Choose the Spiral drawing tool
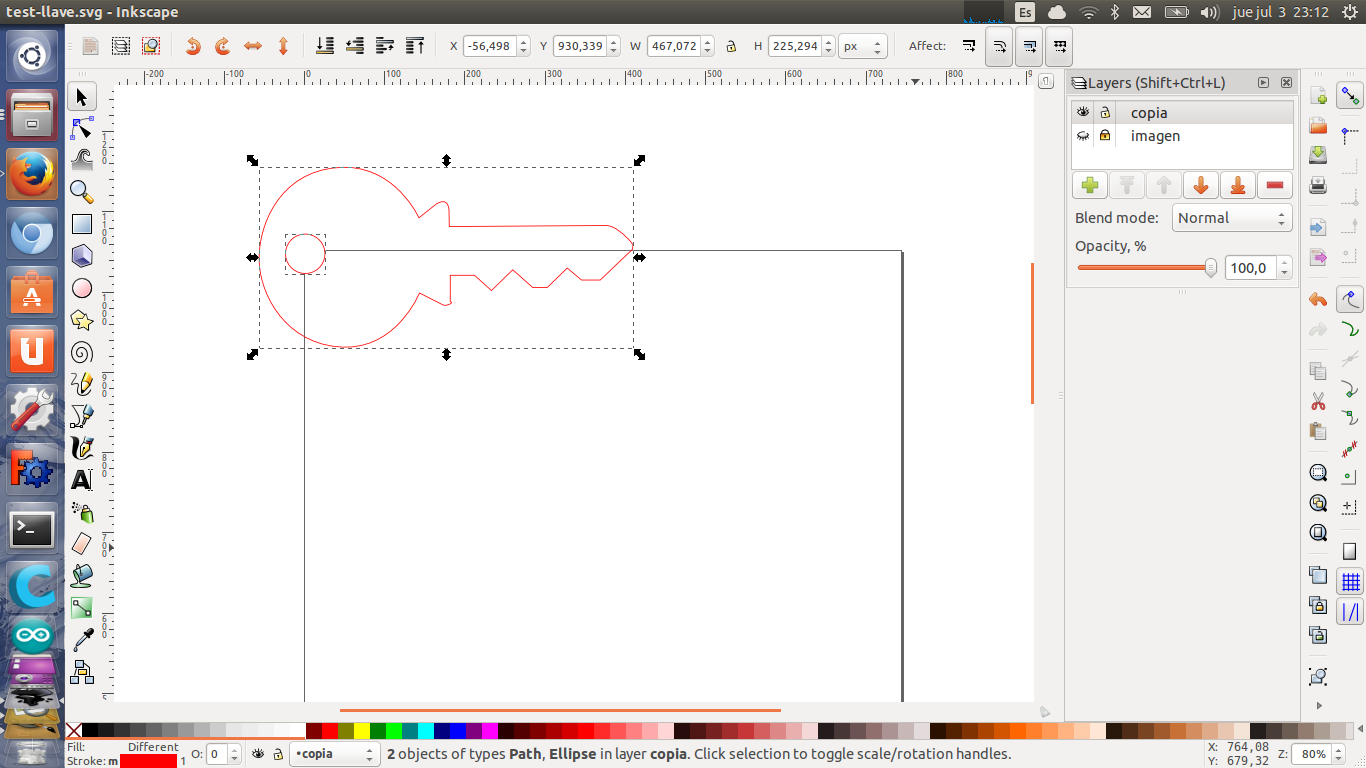The image size is (1366, 768). click(x=82, y=353)
